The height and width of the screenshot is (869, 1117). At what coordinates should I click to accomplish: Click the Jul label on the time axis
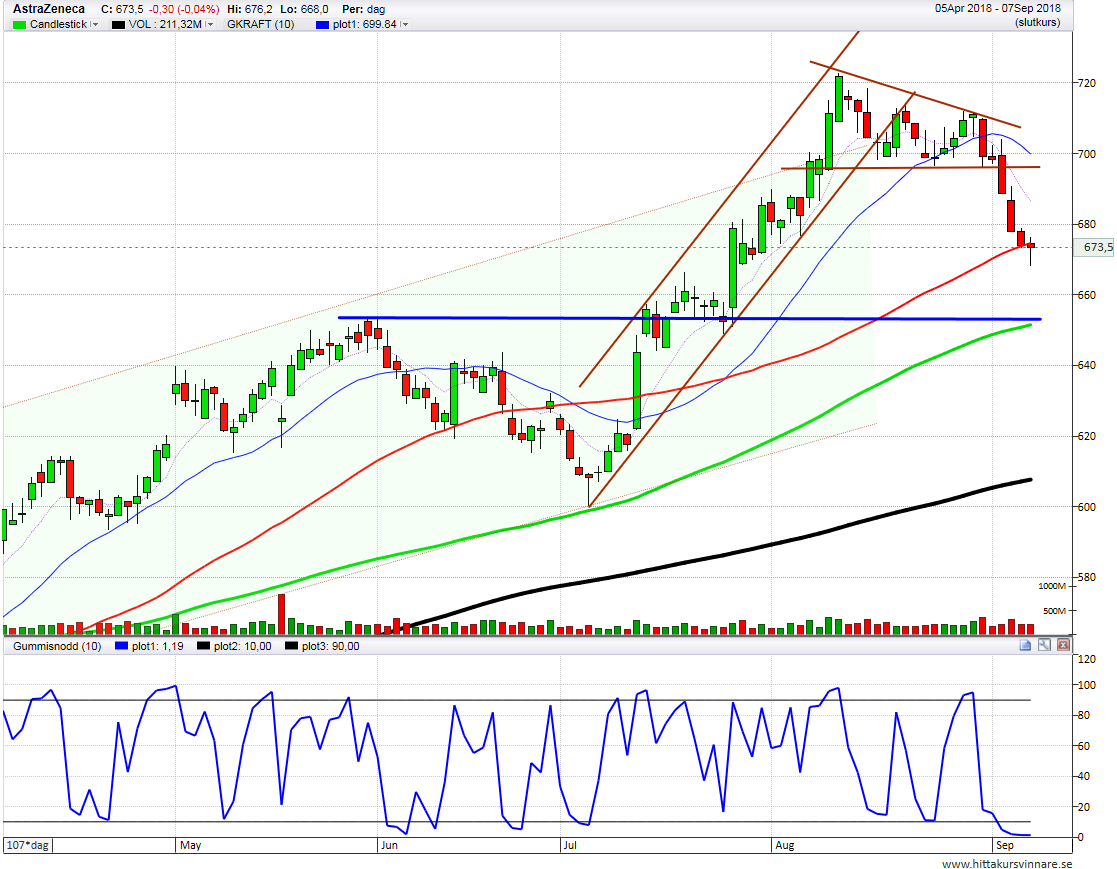[x=570, y=845]
